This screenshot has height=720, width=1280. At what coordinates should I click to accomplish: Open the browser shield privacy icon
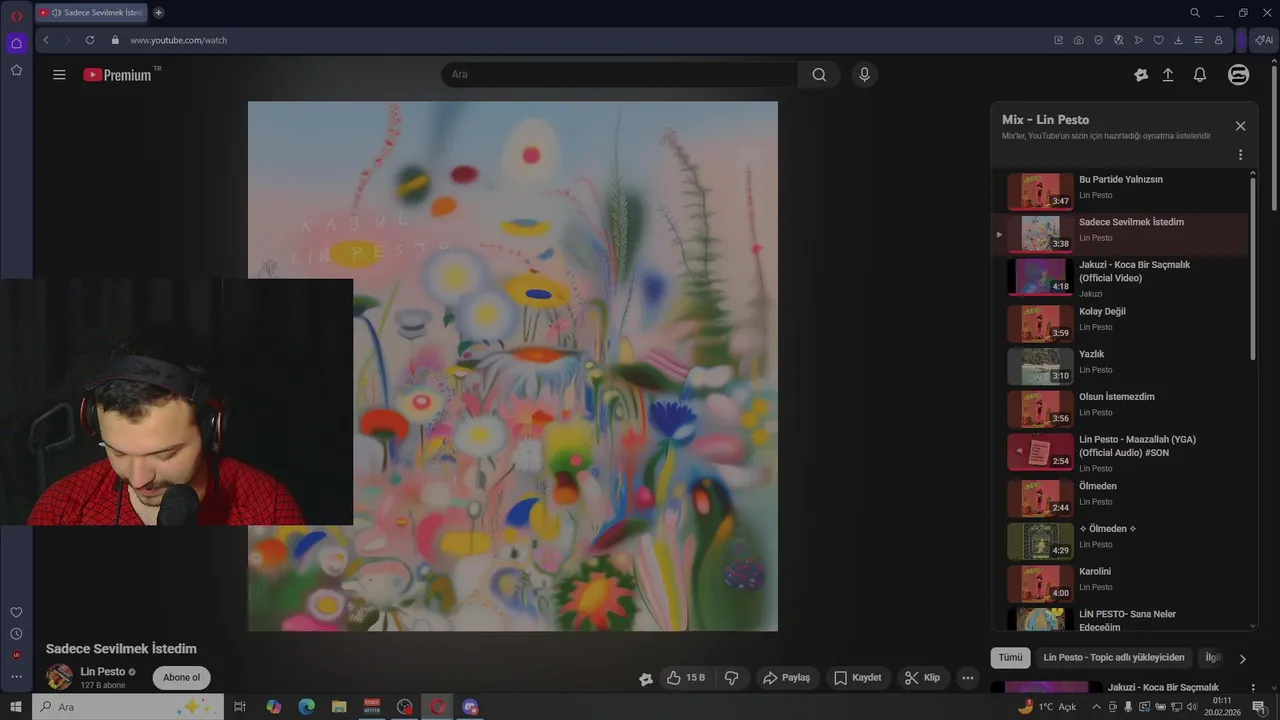pos(1098,40)
